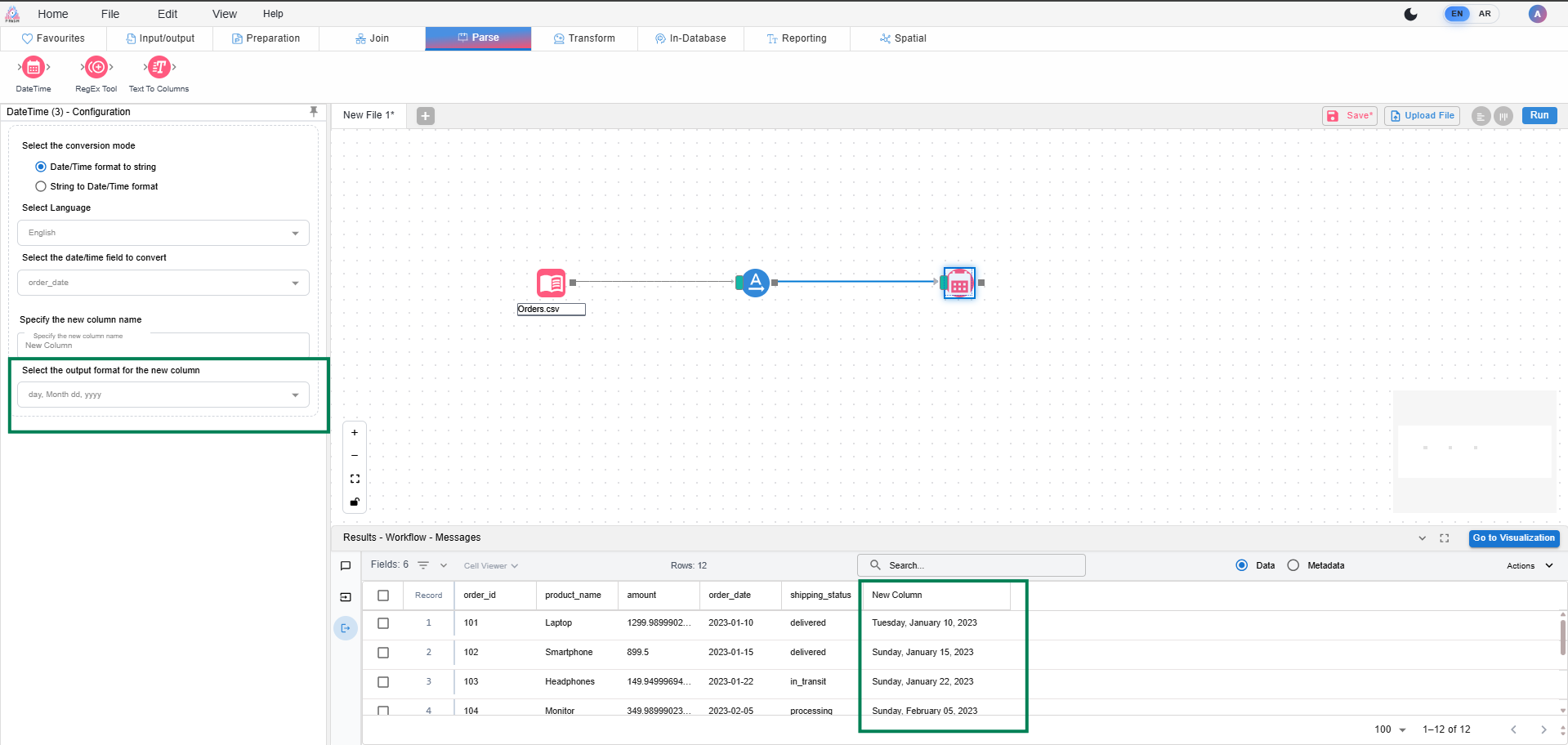
Task: Select the Text To Columns tool
Action: pos(159,68)
